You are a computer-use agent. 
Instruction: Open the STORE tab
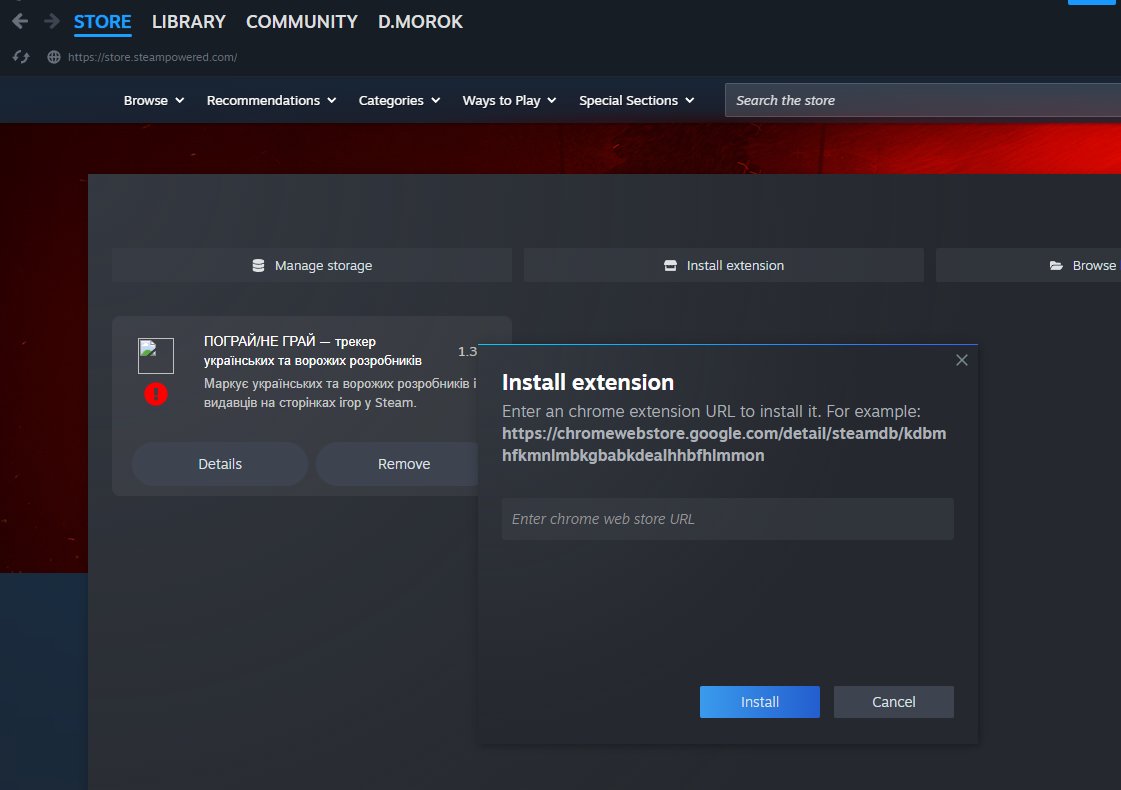pos(102,21)
